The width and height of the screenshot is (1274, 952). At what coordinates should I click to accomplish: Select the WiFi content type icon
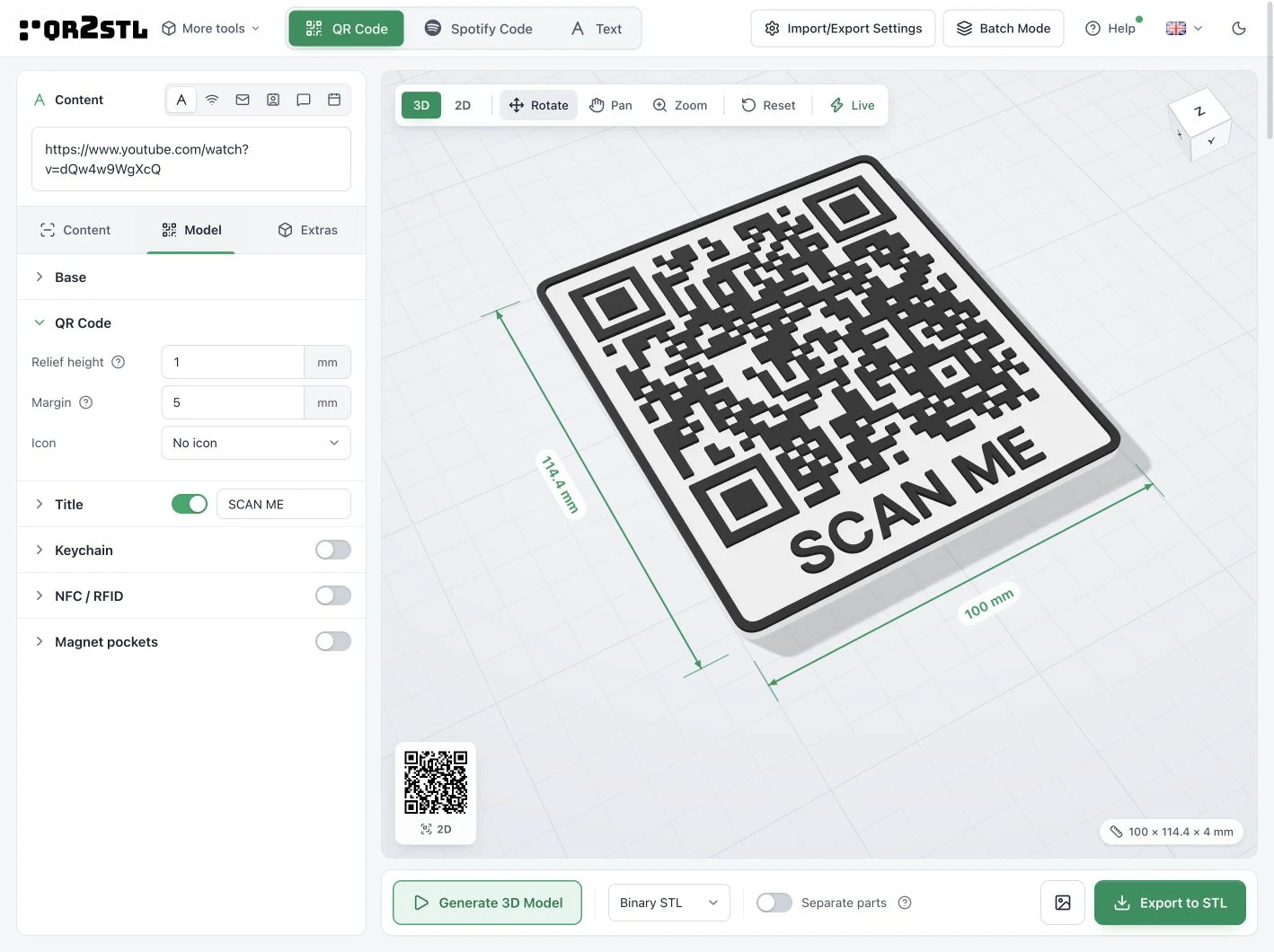click(x=212, y=100)
